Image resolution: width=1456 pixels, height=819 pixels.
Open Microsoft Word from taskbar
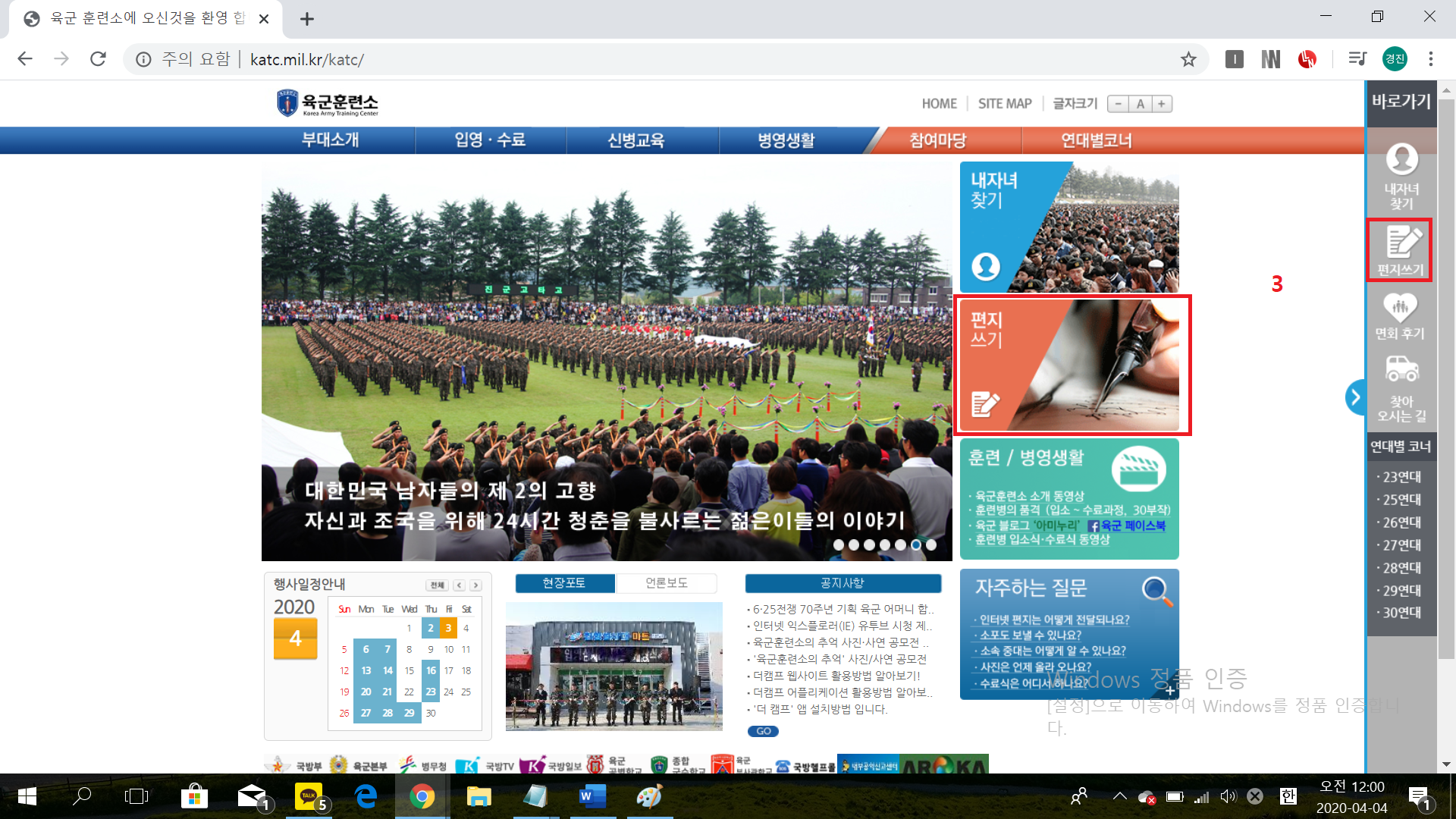coord(592,796)
